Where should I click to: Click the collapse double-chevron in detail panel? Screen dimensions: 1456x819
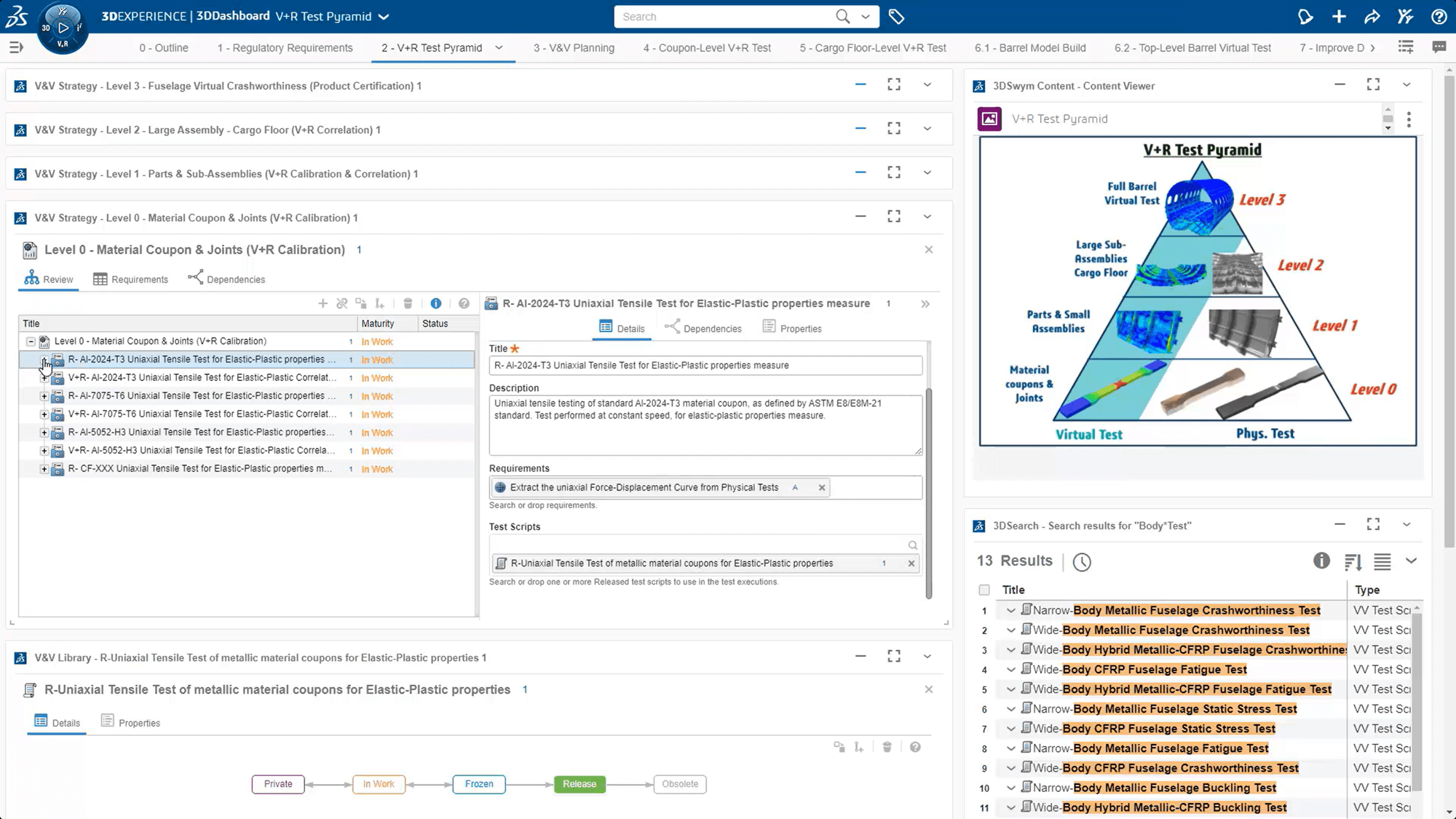click(925, 304)
